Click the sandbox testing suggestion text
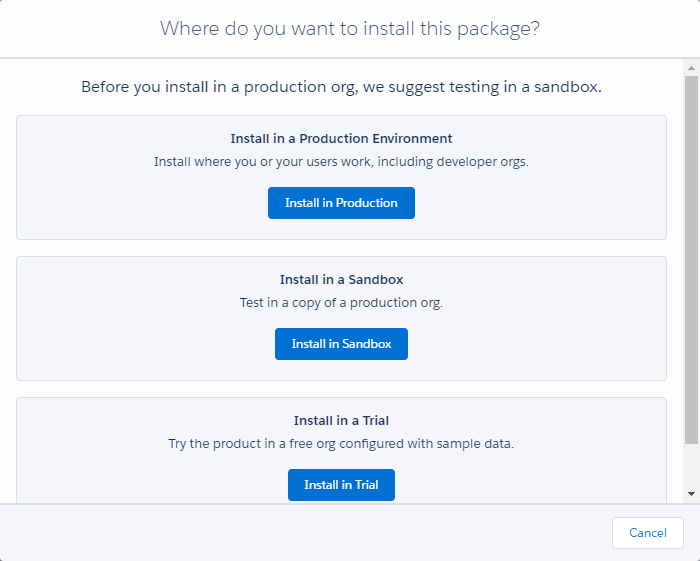 pos(341,87)
